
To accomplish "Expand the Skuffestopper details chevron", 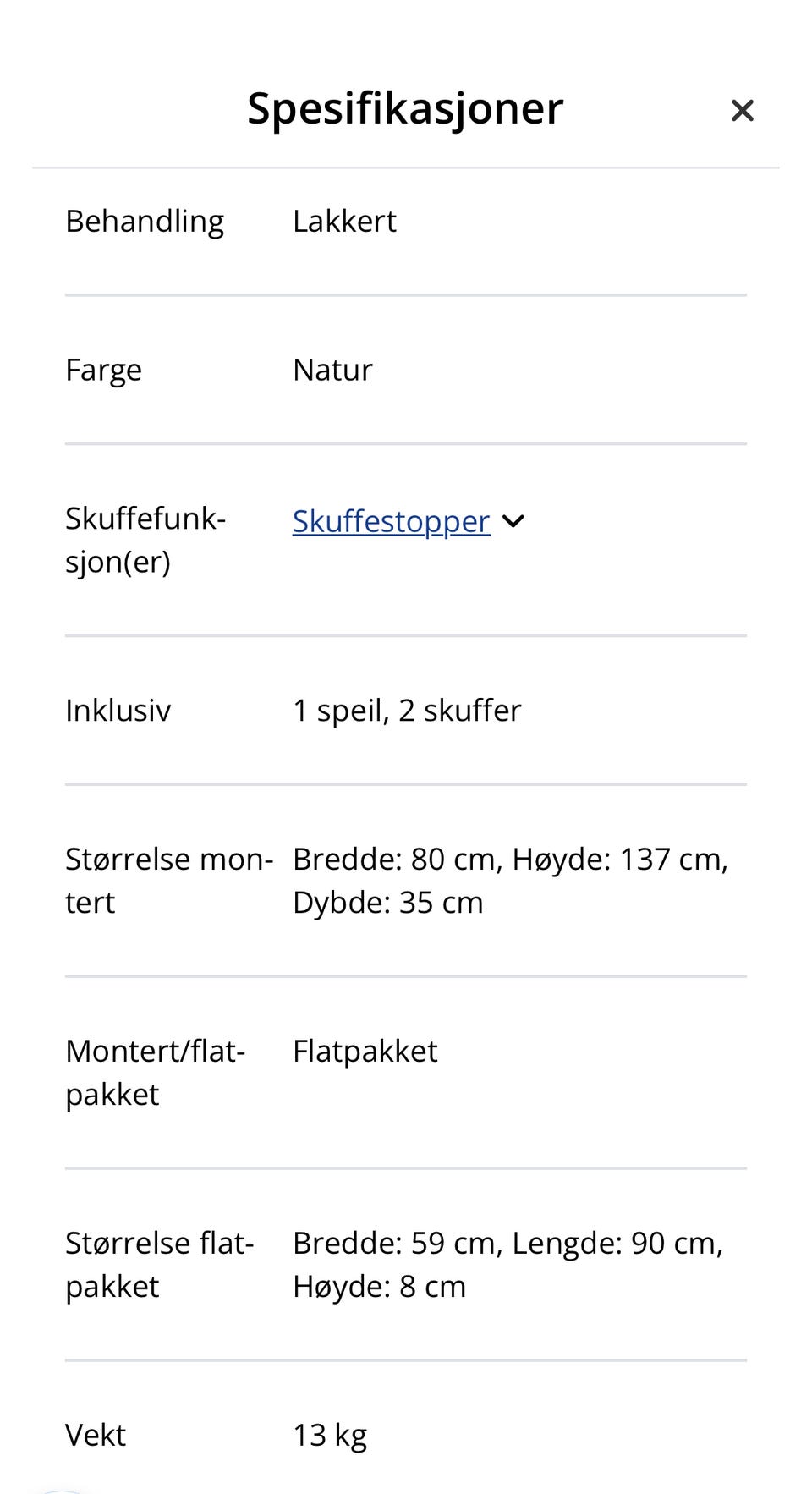I will pyautogui.click(x=515, y=521).
